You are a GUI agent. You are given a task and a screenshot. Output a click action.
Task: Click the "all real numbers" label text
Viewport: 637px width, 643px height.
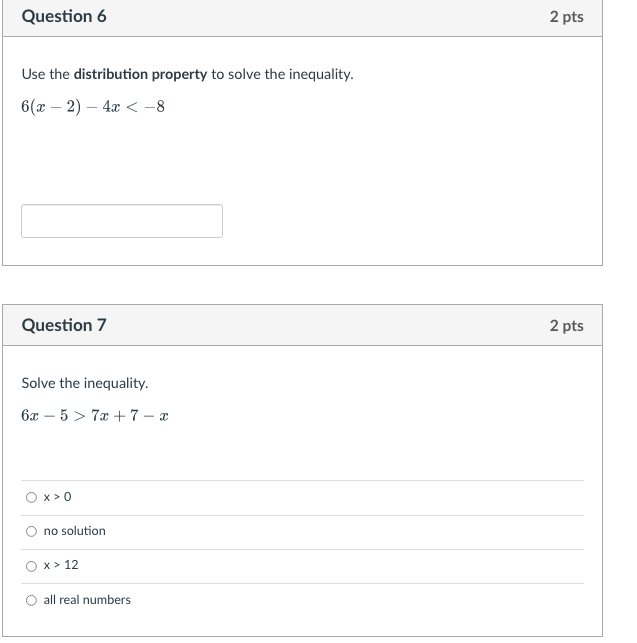point(87,600)
